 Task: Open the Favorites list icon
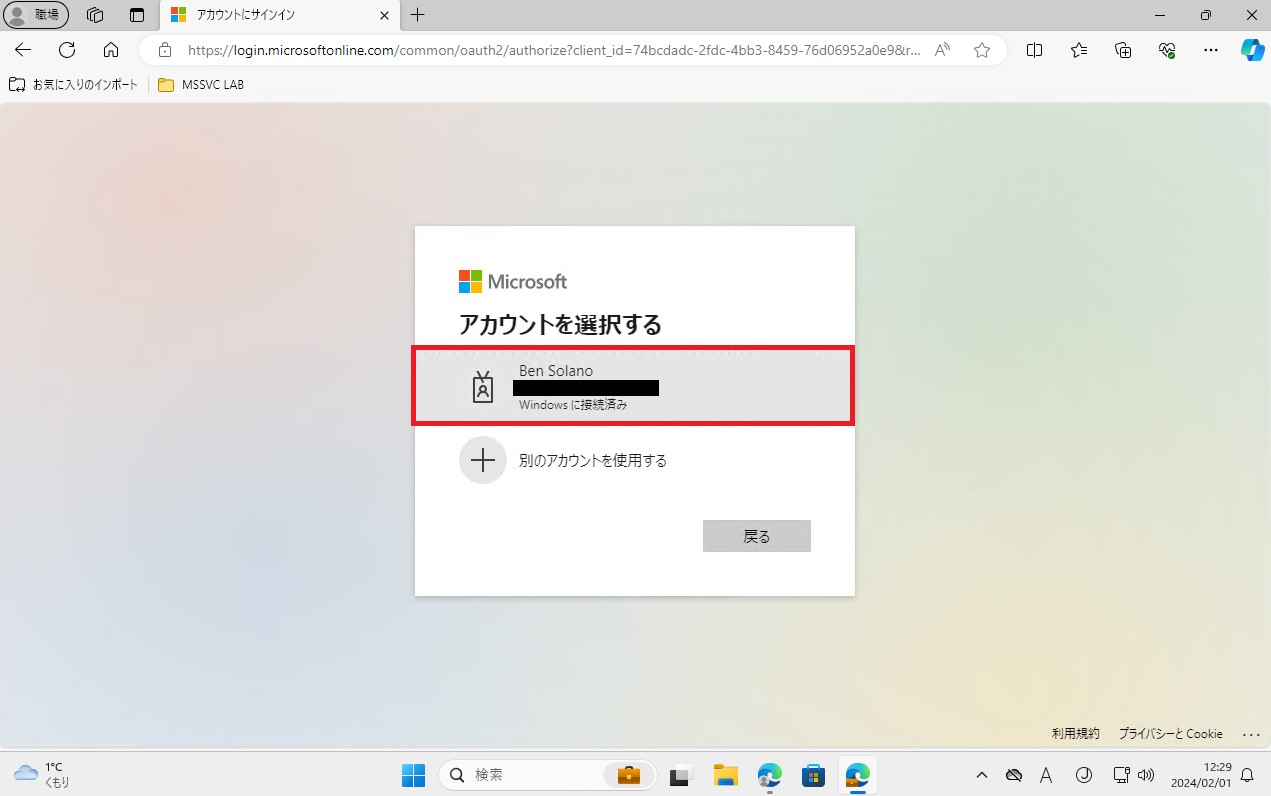pyautogui.click(x=1079, y=50)
